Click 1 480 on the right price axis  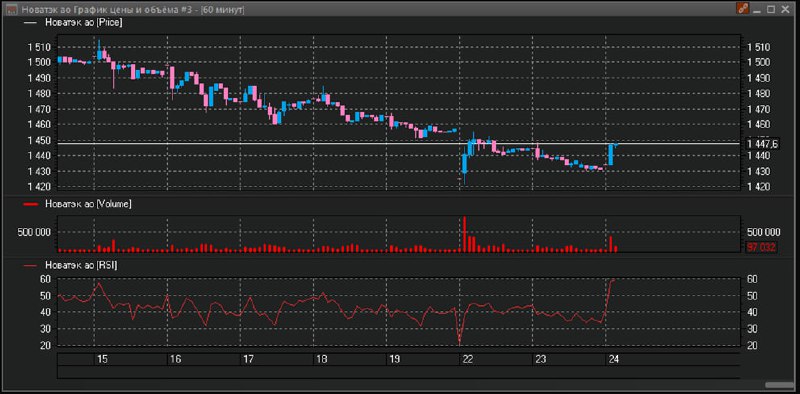[758, 93]
